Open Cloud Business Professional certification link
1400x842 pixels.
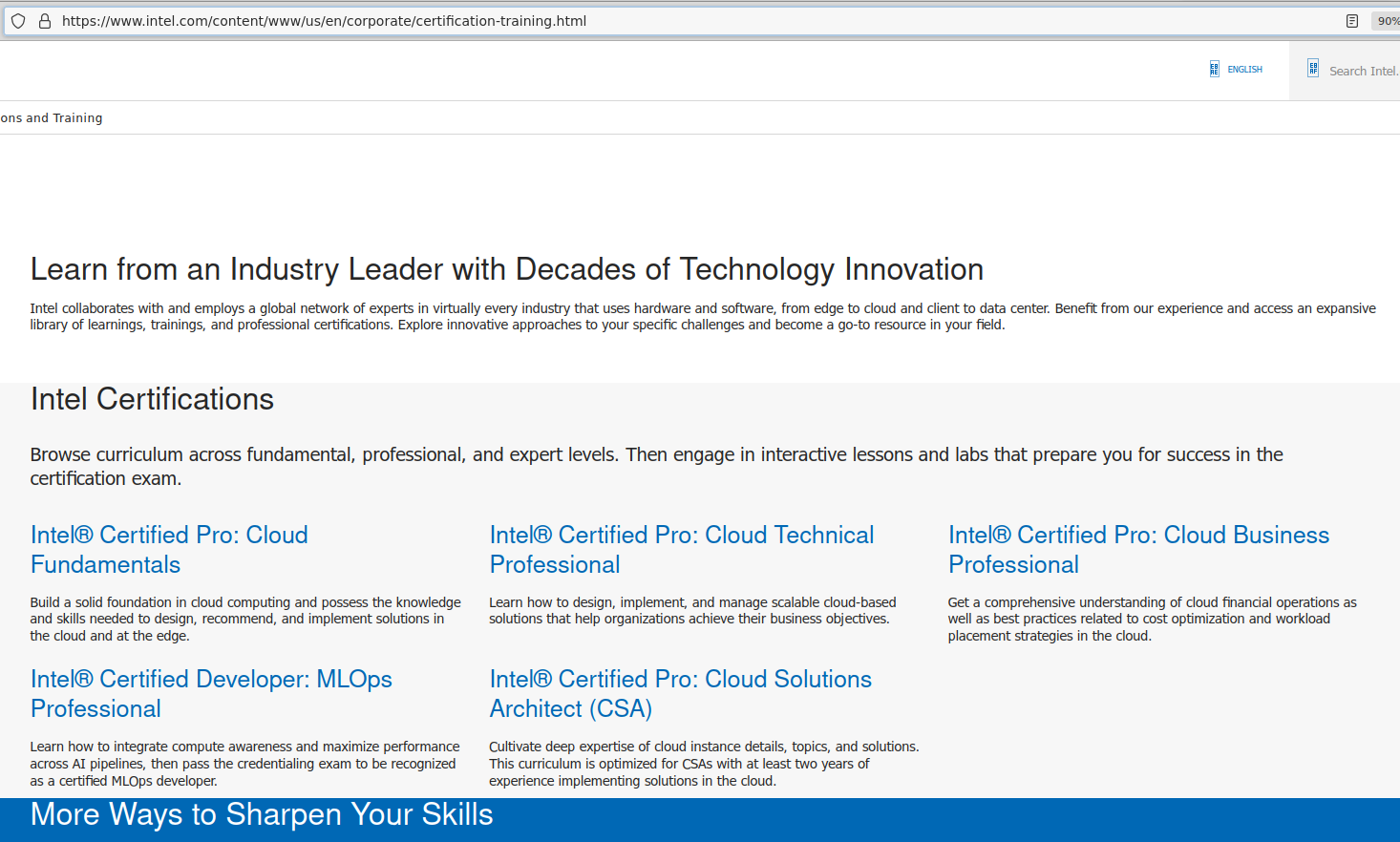(x=1138, y=549)
